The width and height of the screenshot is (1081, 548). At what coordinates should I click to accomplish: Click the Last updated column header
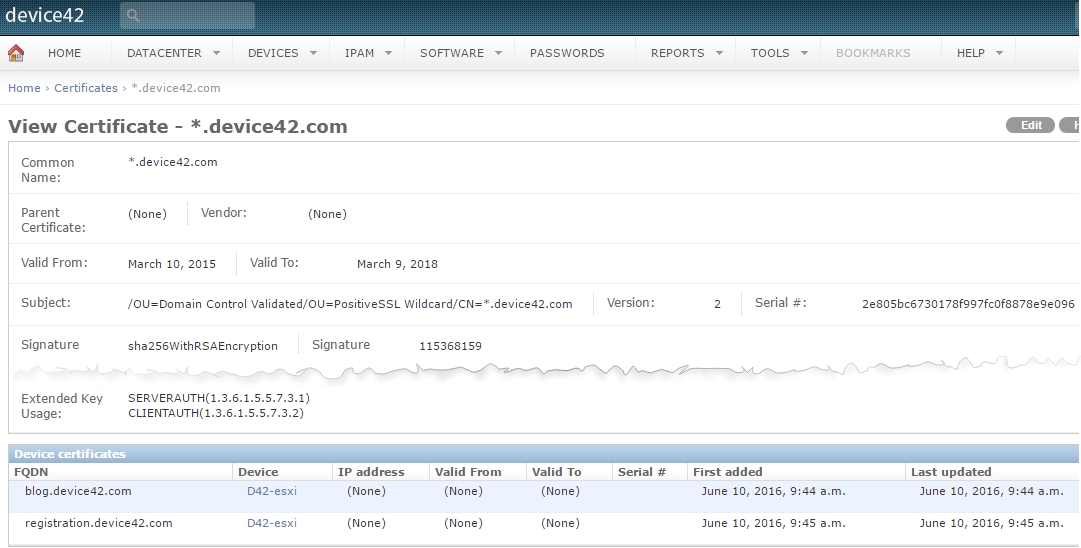[x=951, y=472]
